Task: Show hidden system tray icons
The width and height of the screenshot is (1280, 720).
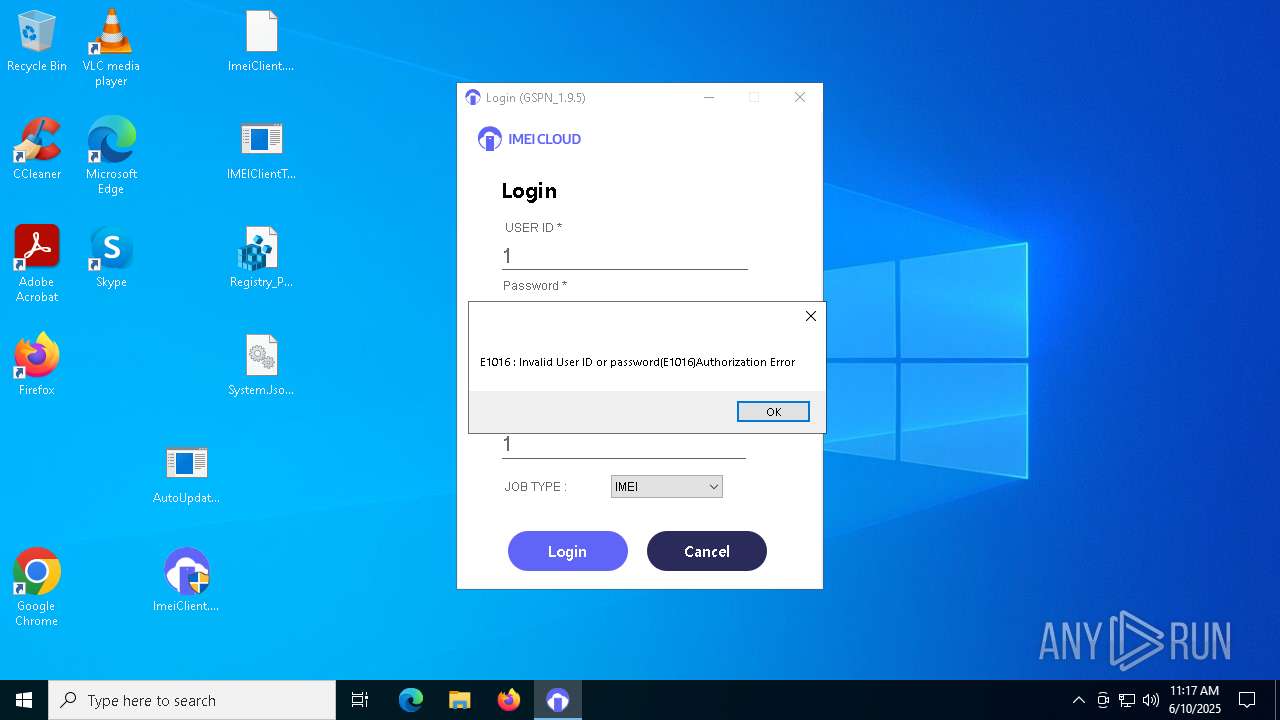Action: pyautogui.click(x=1078, y=700)
